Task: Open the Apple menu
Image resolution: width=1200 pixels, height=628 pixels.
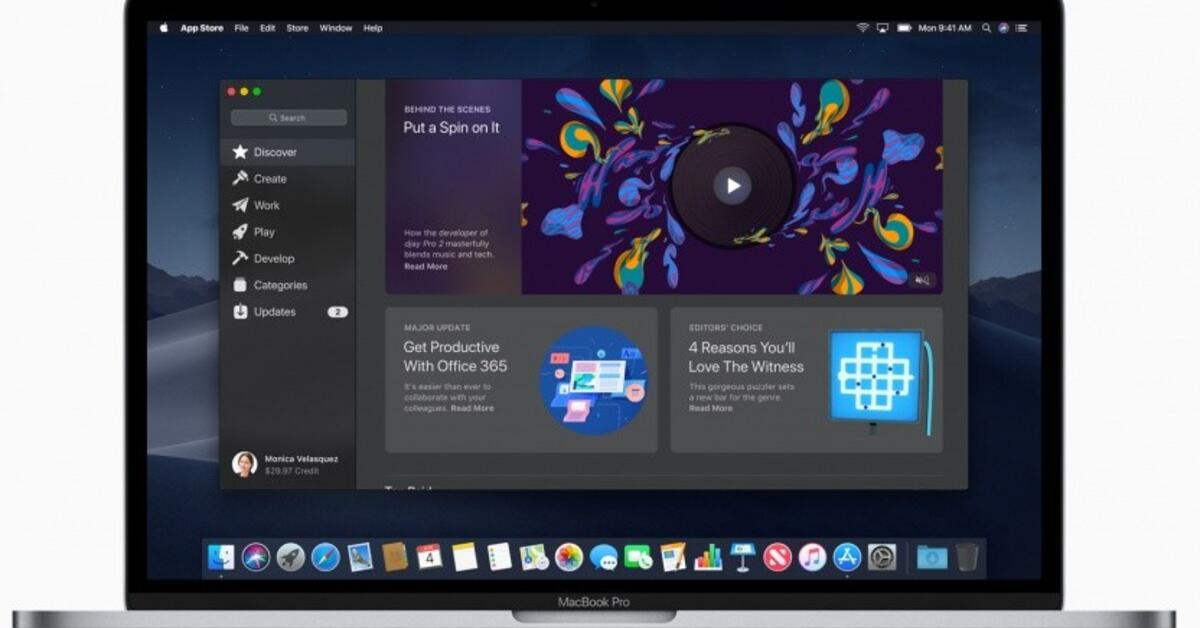Action: [164, 28]
